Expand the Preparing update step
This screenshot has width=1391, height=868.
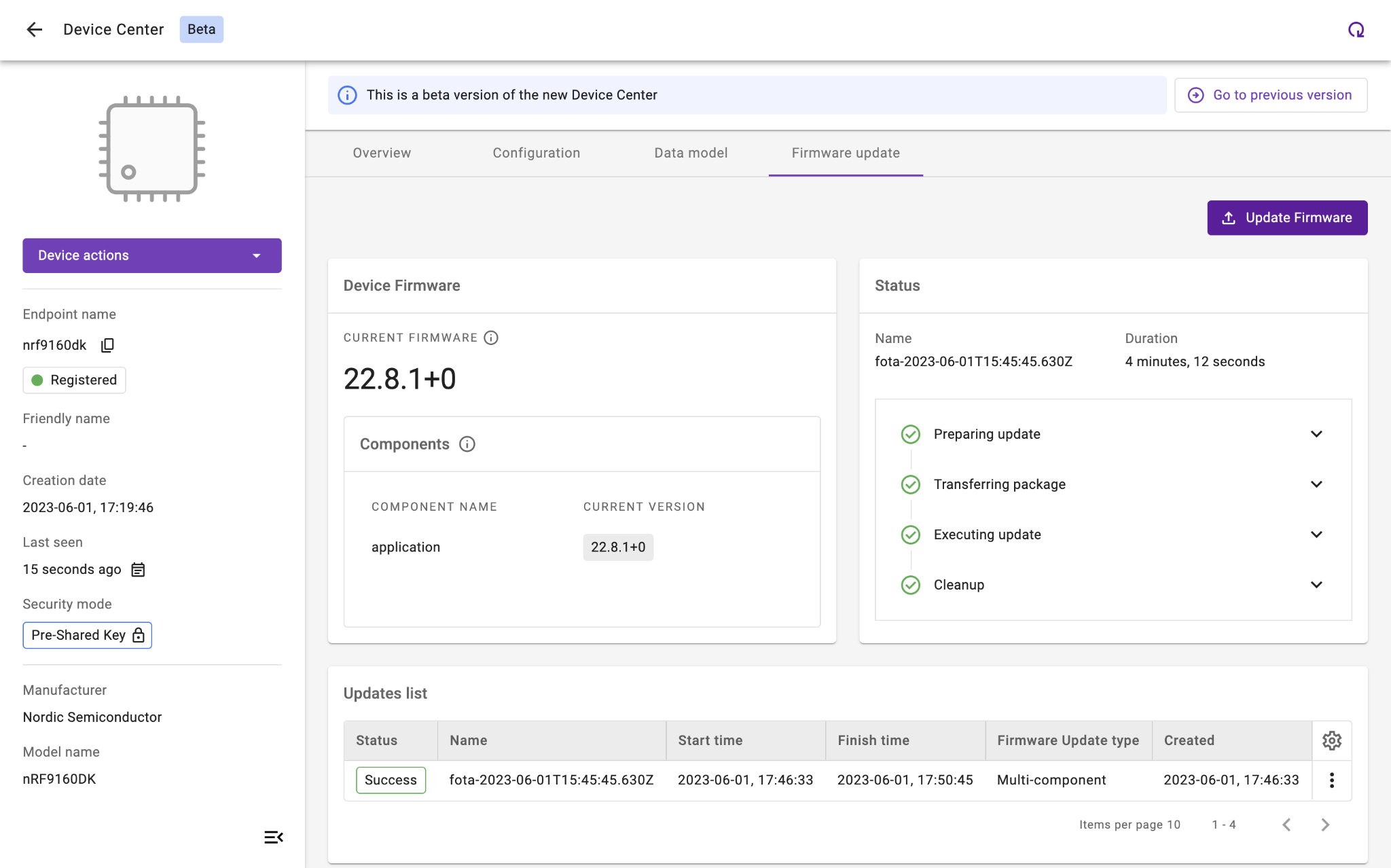[1316, 434]
